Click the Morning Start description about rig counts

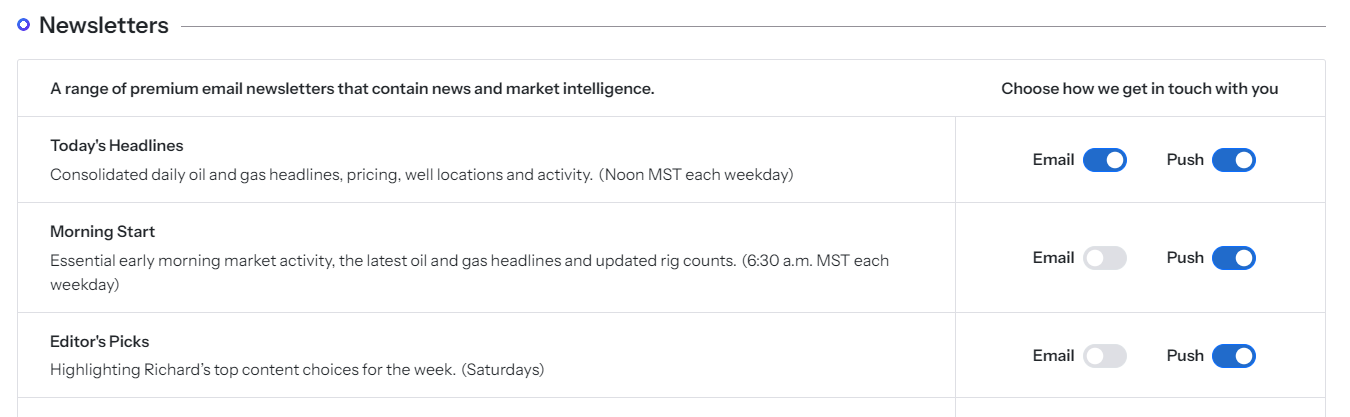coord(469,261)
